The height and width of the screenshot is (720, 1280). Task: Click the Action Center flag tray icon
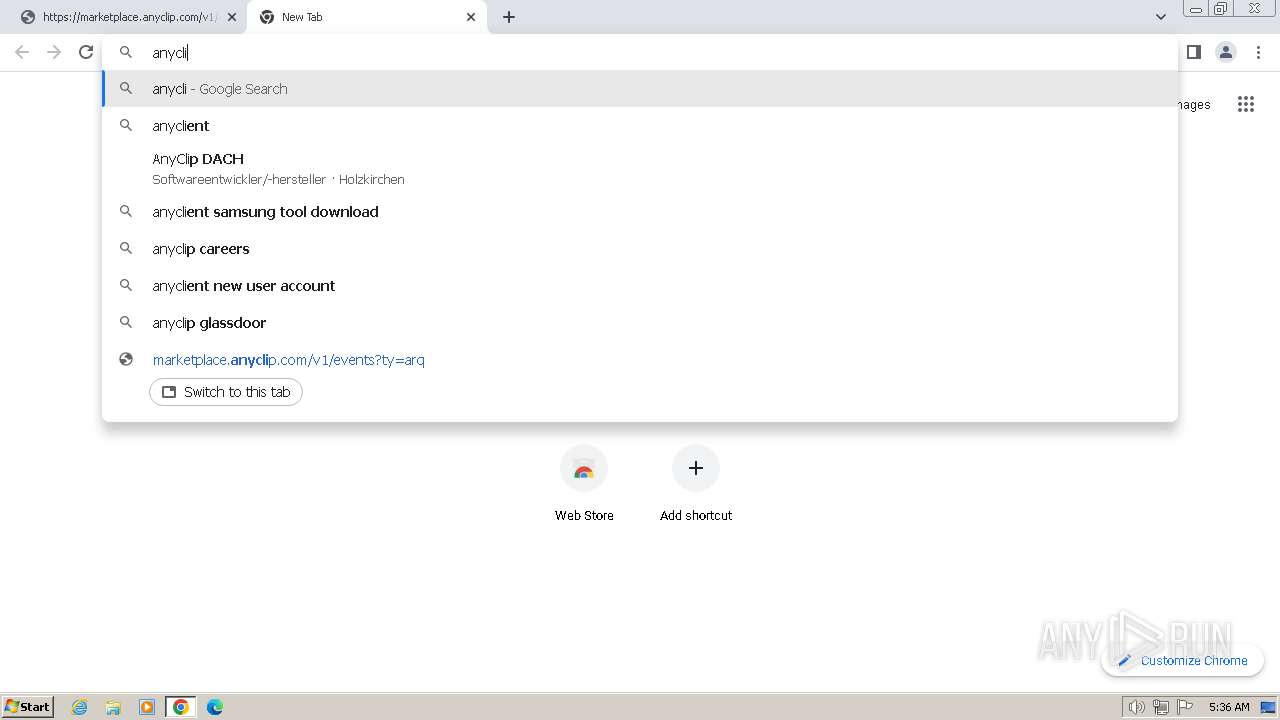click(x=1185, y=707)
